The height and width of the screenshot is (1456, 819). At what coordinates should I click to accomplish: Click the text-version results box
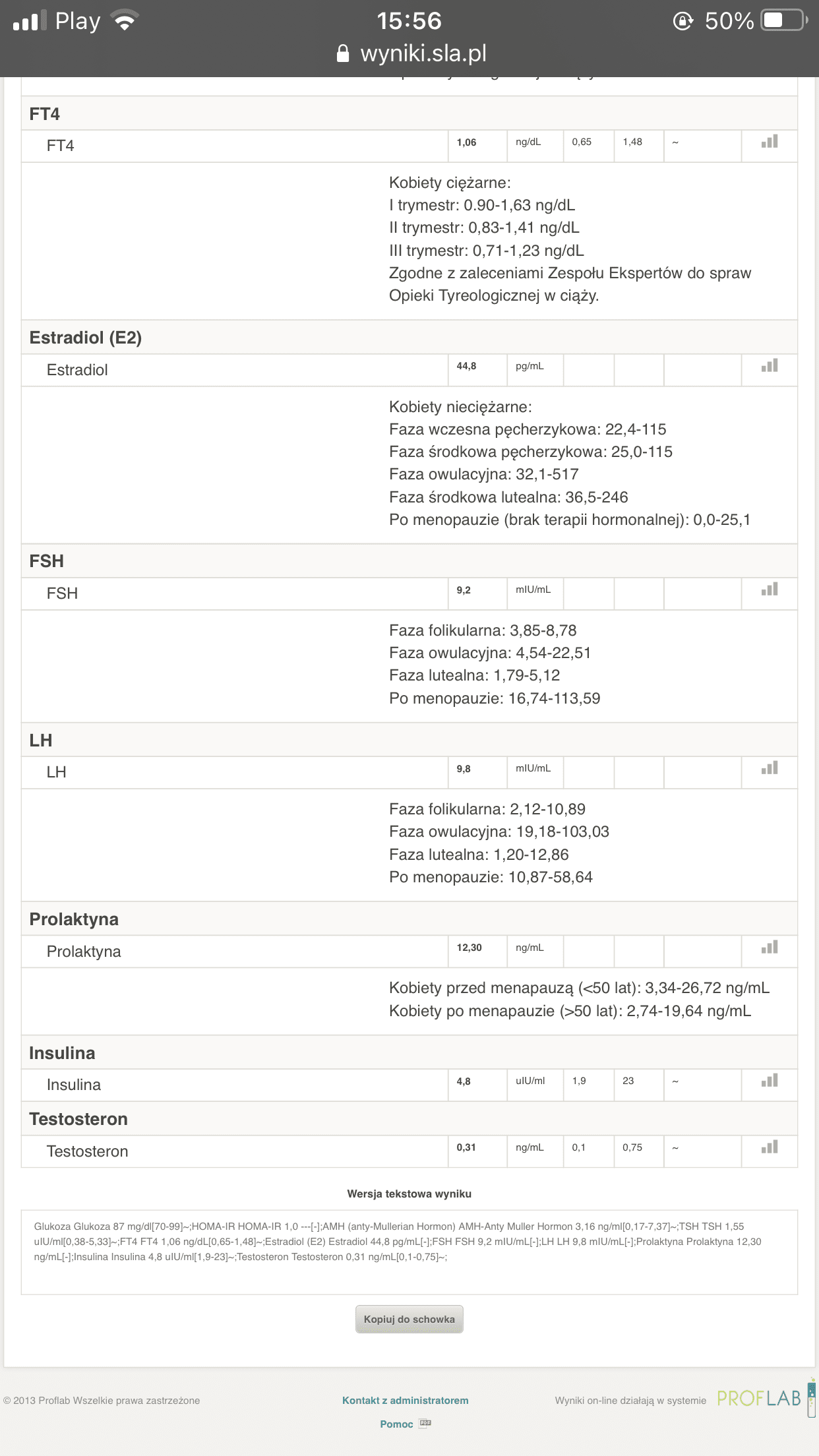coord(409,1252)
